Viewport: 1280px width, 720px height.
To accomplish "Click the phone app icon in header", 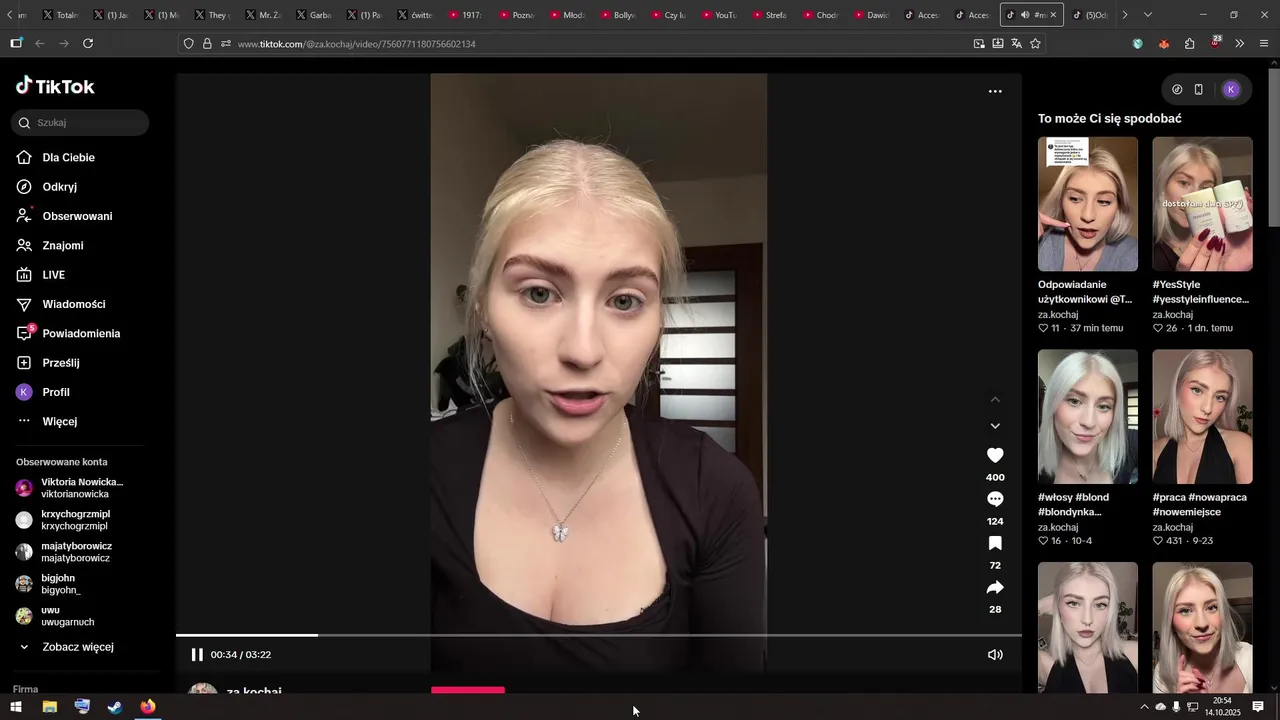I will coord(1199,89).
